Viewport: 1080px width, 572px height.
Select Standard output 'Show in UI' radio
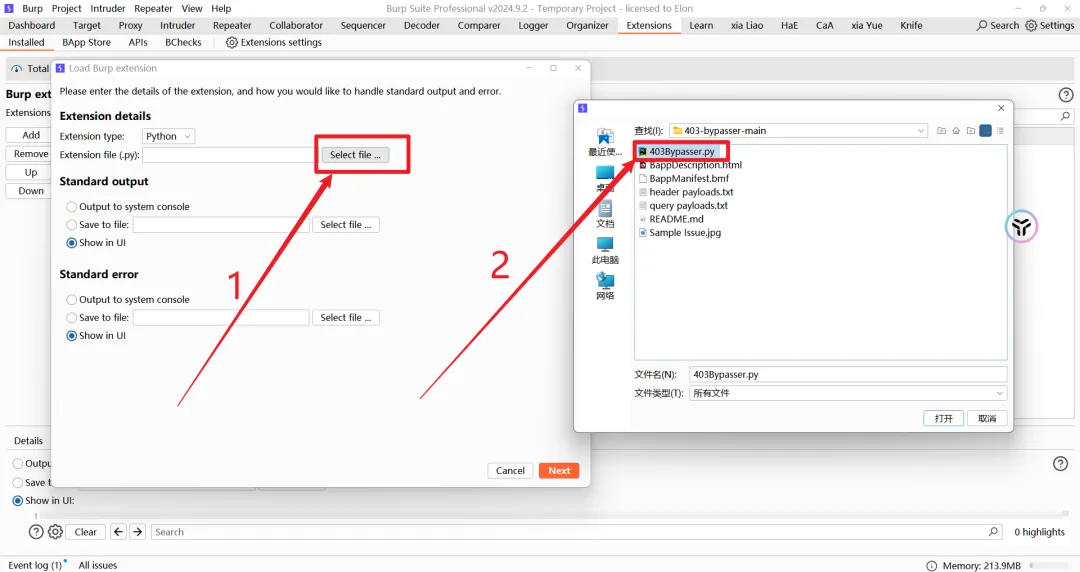pos(72,243)
